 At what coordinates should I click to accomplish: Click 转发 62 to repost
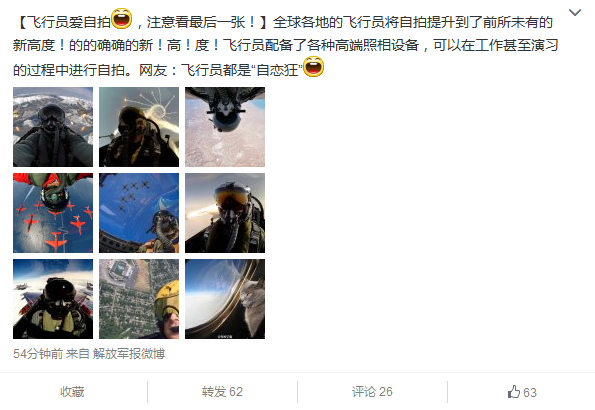pyautogui.click(x=222, y=392)
